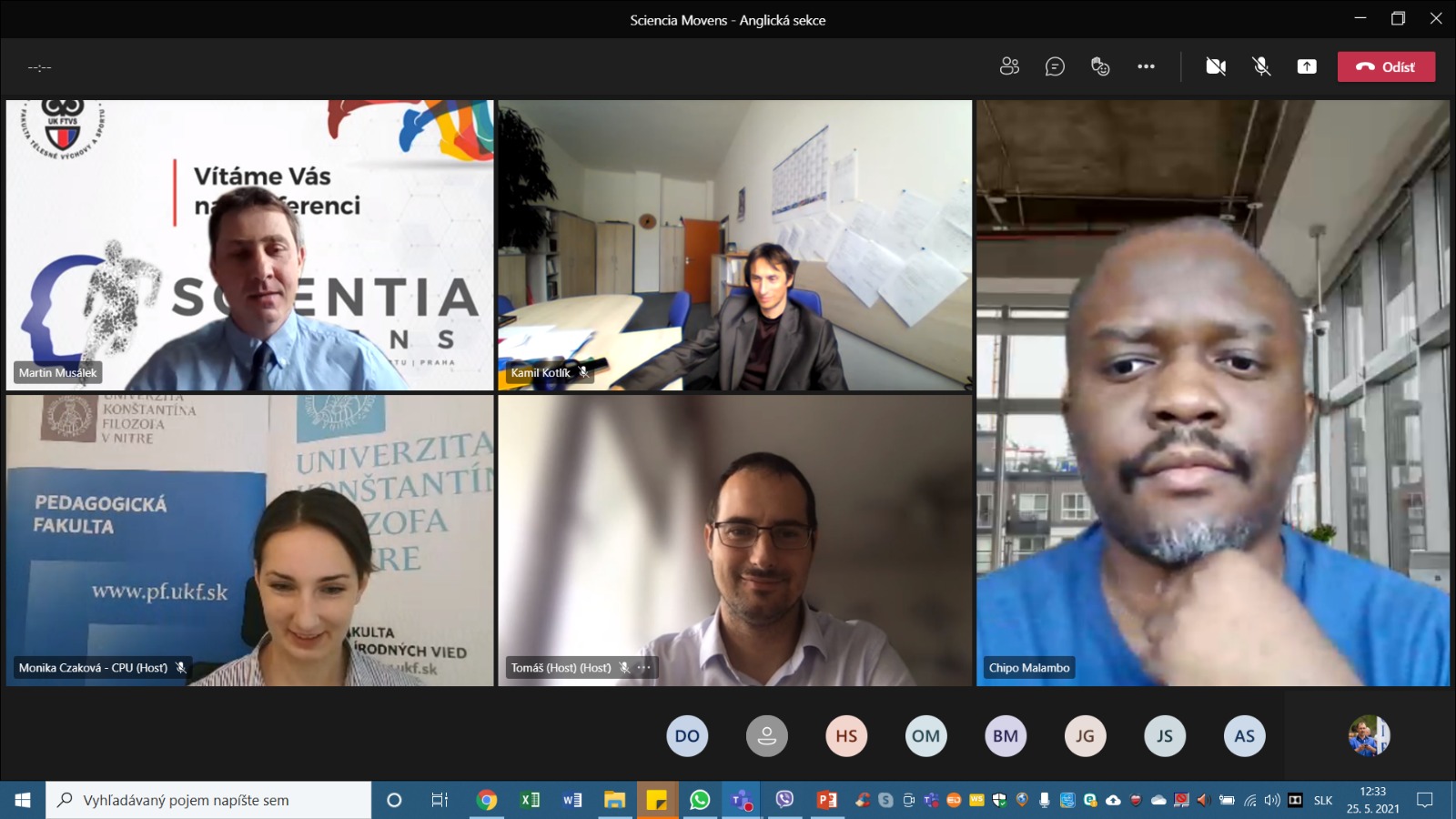This screenshot has height=819, width=1456.
Task: Open WhatsApp from the taskbar
Action: pos(700,800)
